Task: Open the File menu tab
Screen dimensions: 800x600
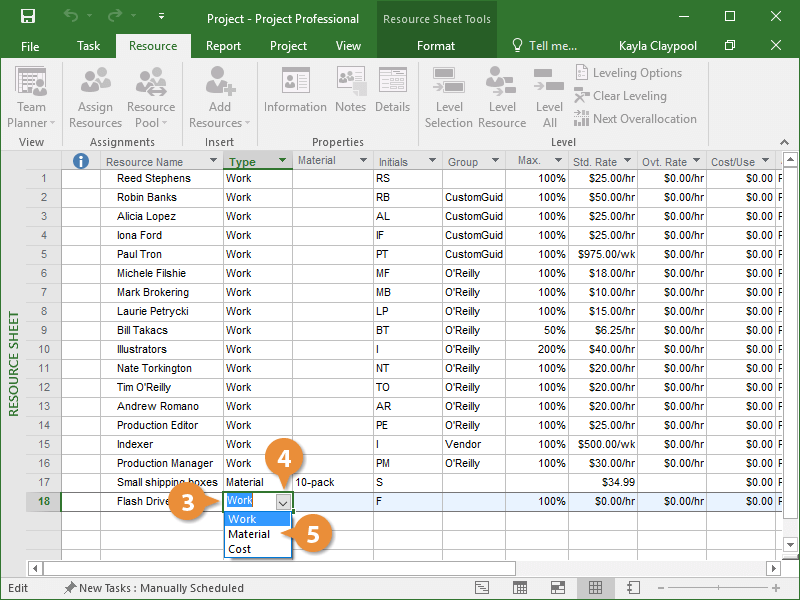Action: pos(30,46)
